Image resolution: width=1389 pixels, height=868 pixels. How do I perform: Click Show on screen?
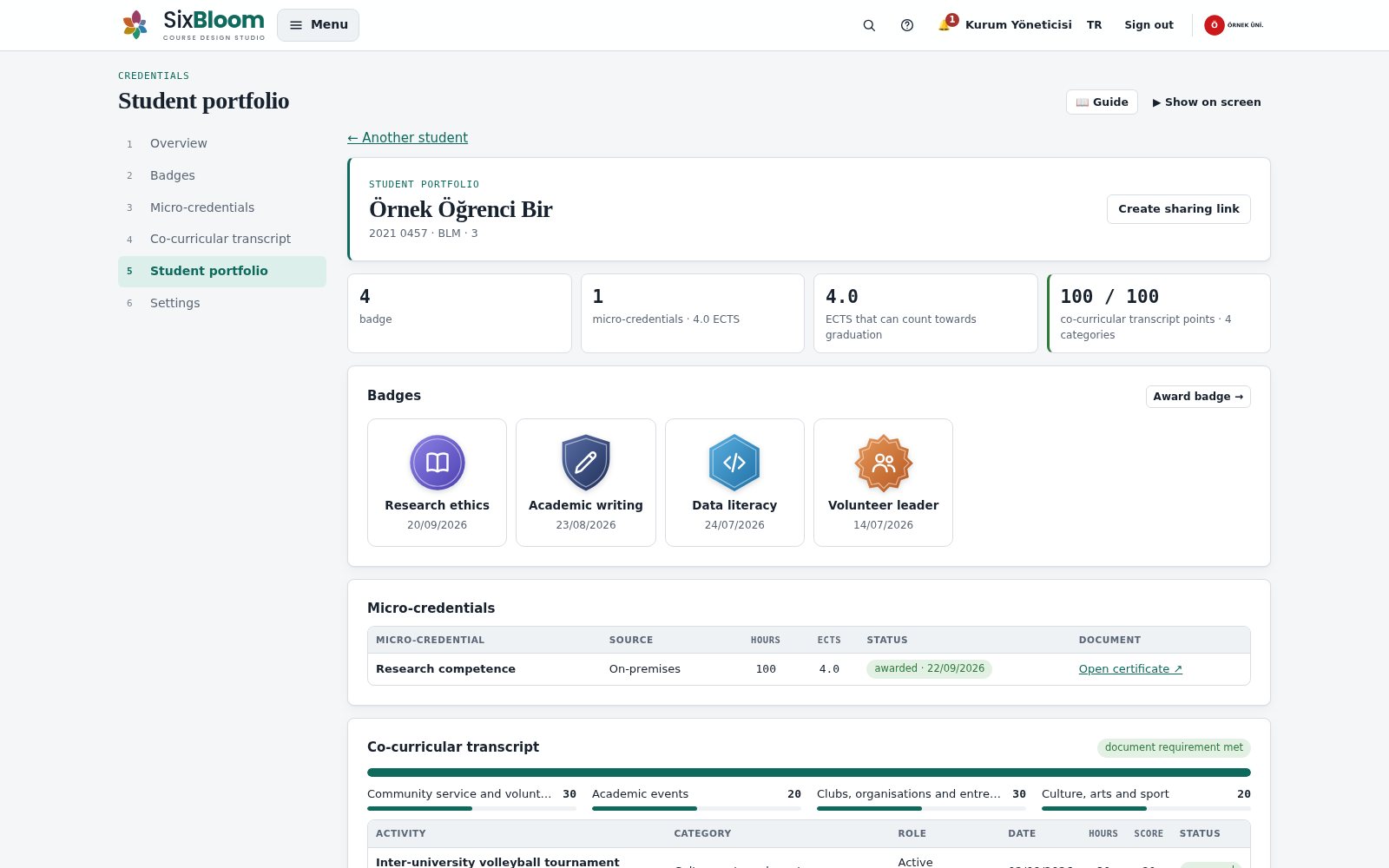(1207, 102)
